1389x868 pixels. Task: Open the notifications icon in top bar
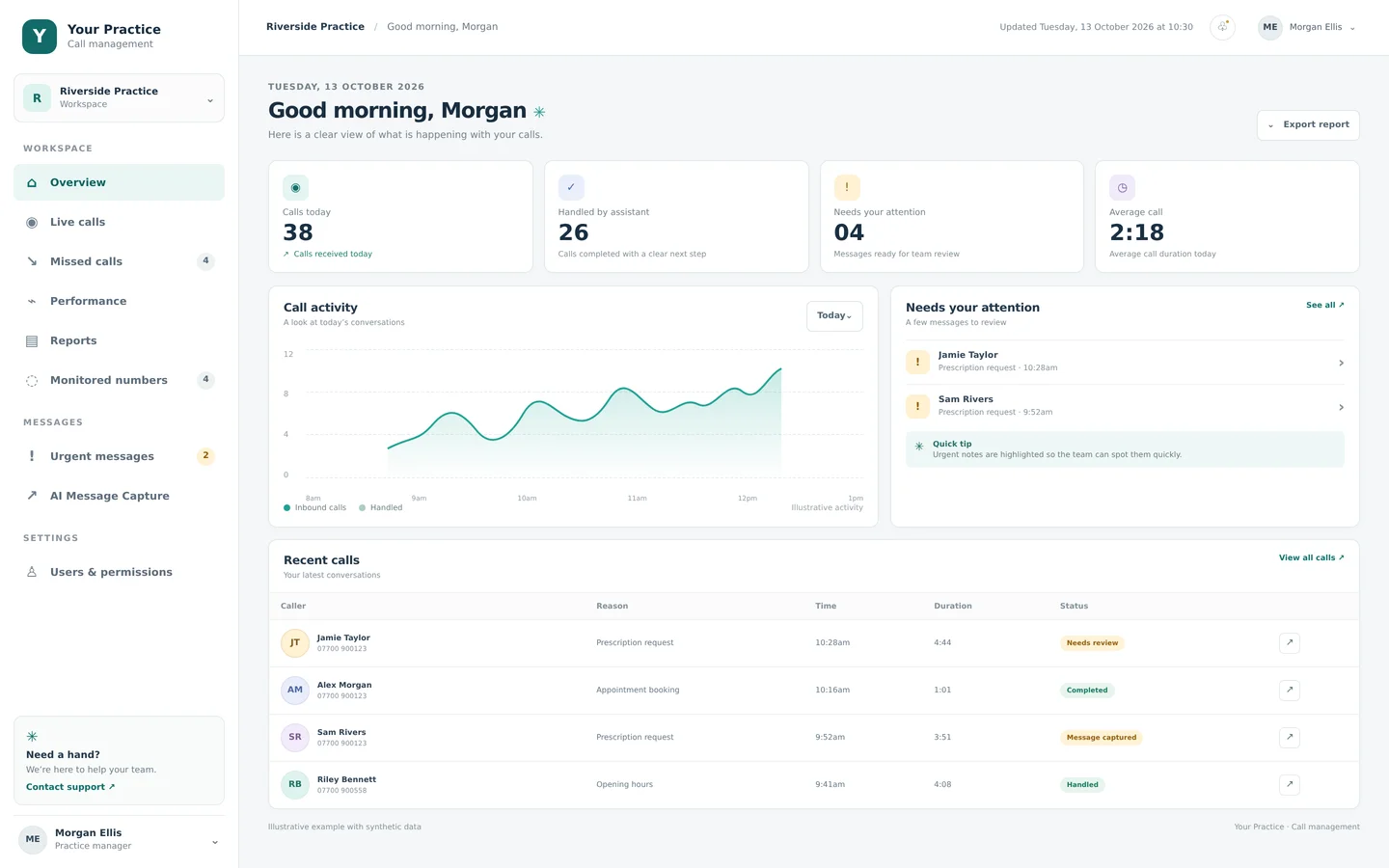pos(1222,27)
